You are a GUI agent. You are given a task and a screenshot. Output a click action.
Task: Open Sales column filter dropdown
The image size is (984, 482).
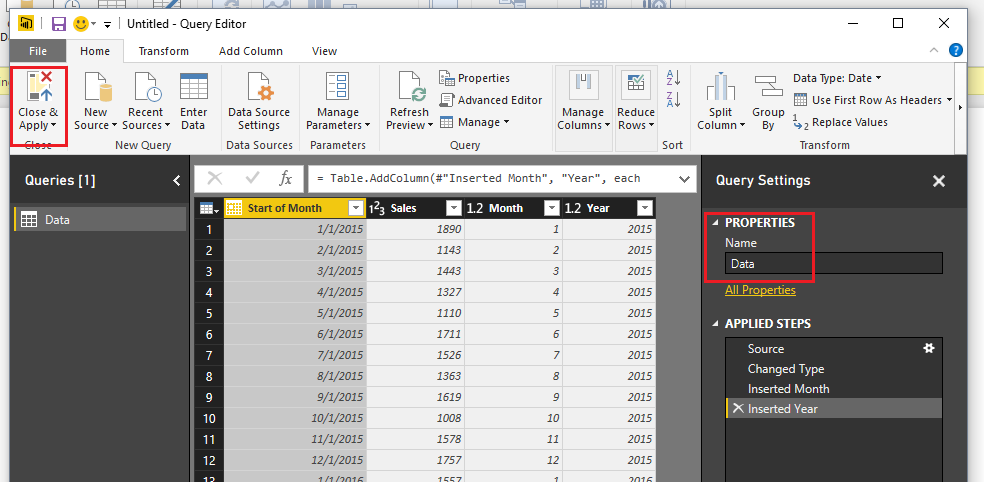(453, 208)
